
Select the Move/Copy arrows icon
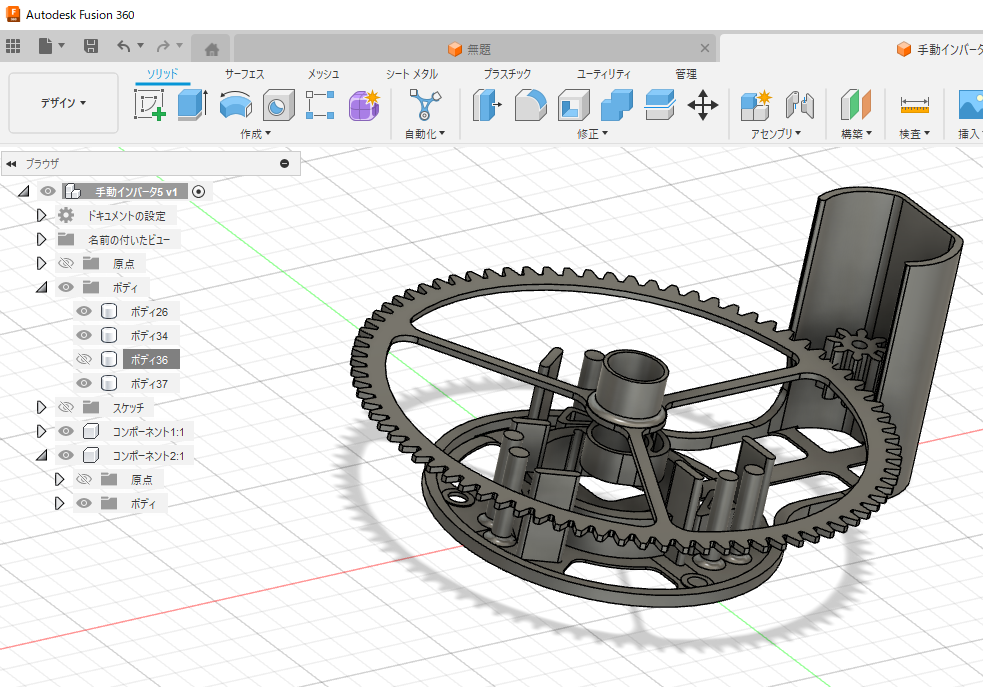[x=703, y=104]
